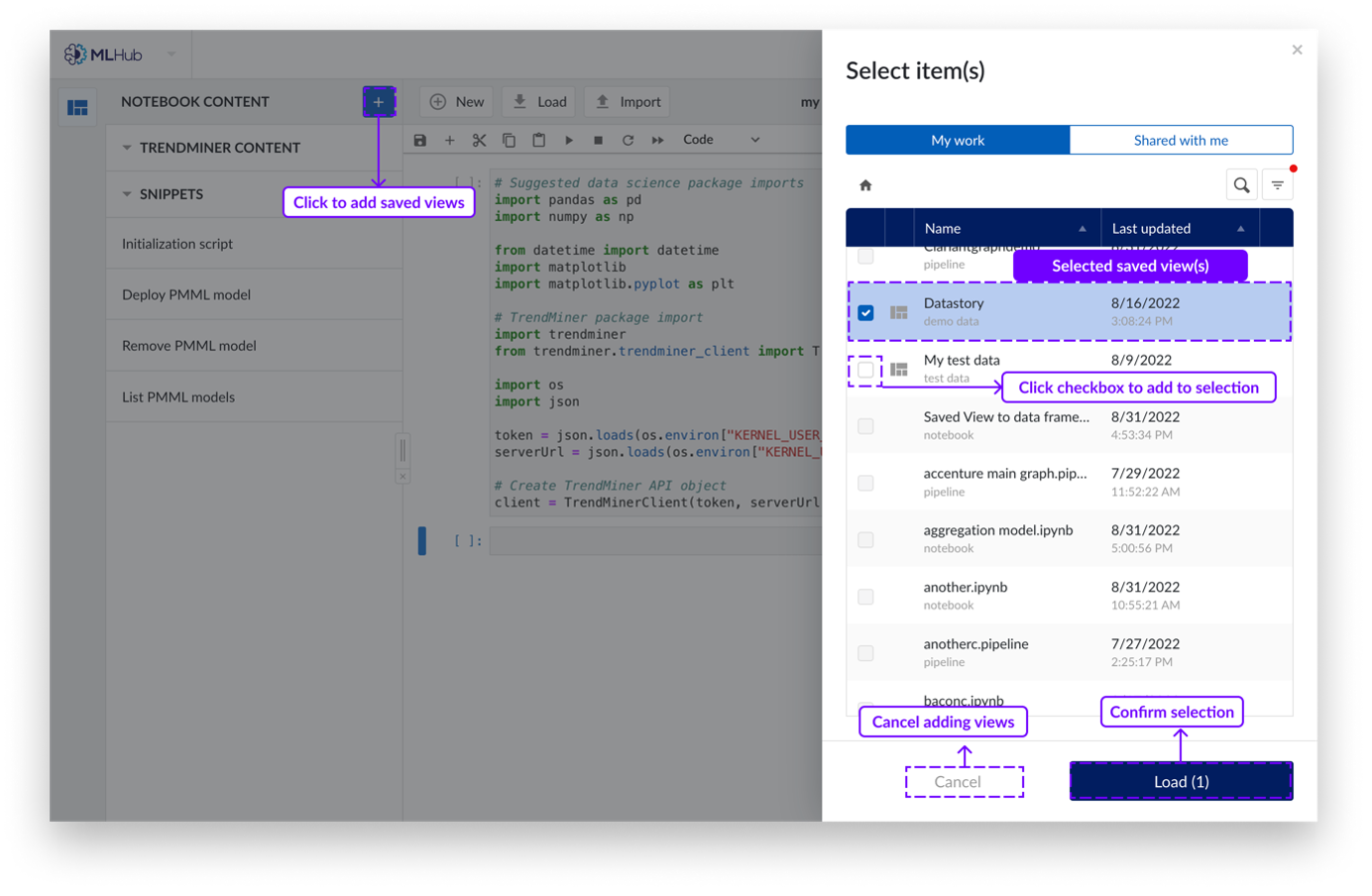Screen dimensions: 1372x896
Task: Click the restart kernel icon
Action: (x=628, y=141)
